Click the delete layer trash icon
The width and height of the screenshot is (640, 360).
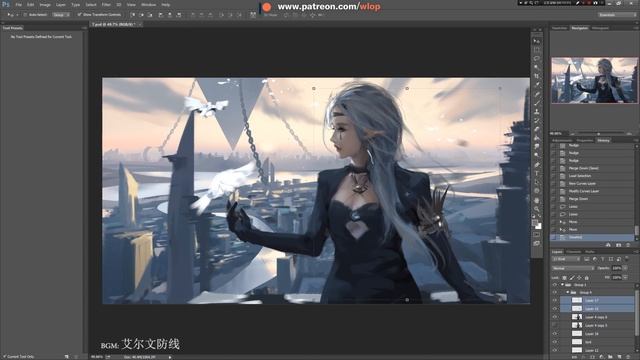click(x=628, y=357)
